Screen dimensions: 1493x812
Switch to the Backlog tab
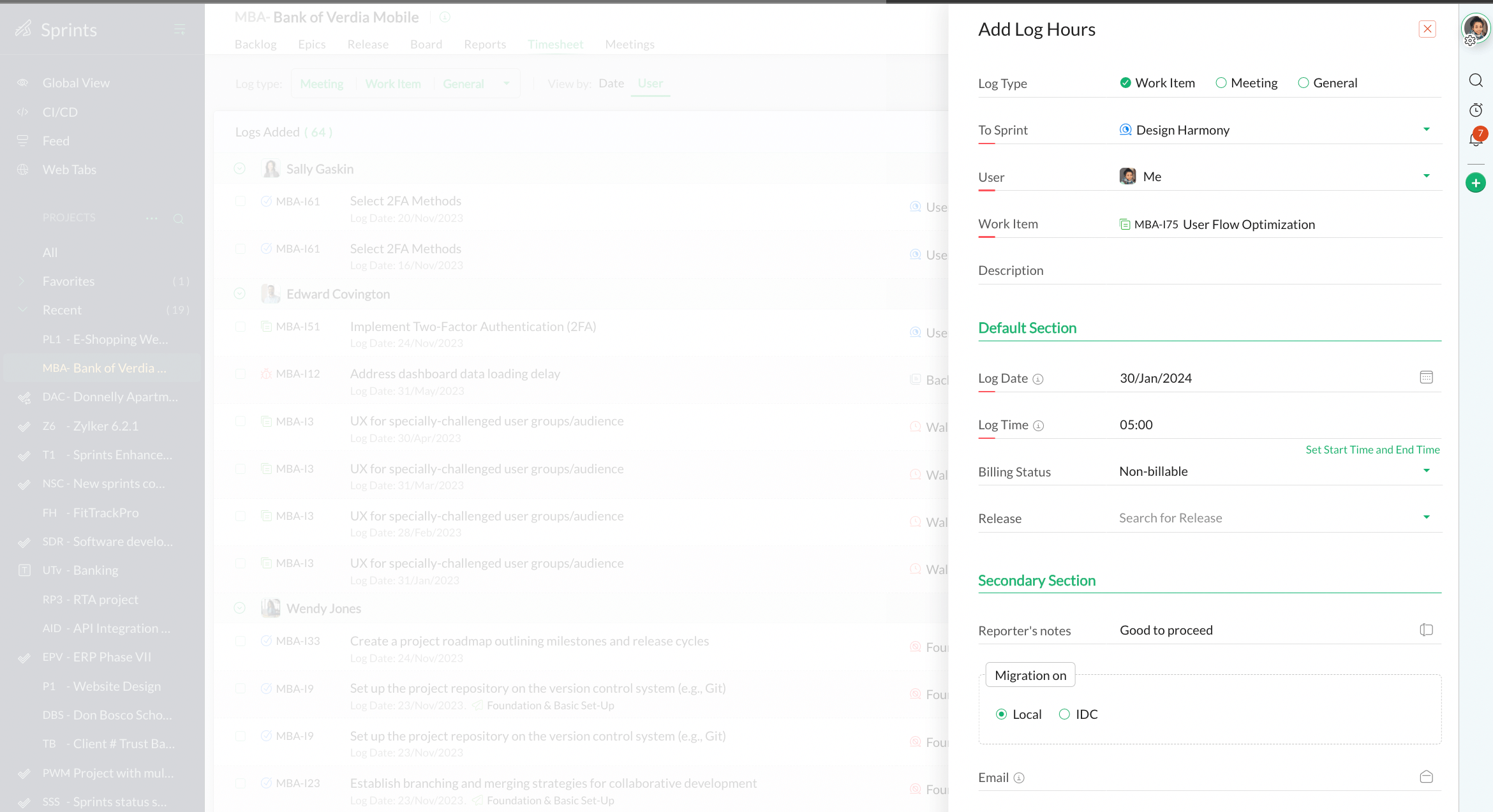[256, 45]
